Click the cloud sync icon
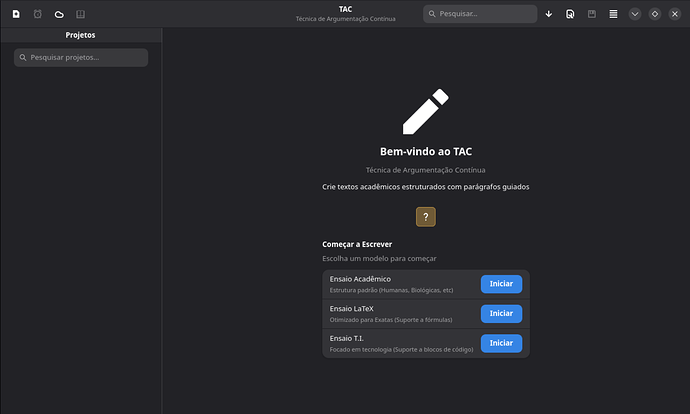Image resolution: width=690 pixels, height=414 pixels. (x=59, y=14)
